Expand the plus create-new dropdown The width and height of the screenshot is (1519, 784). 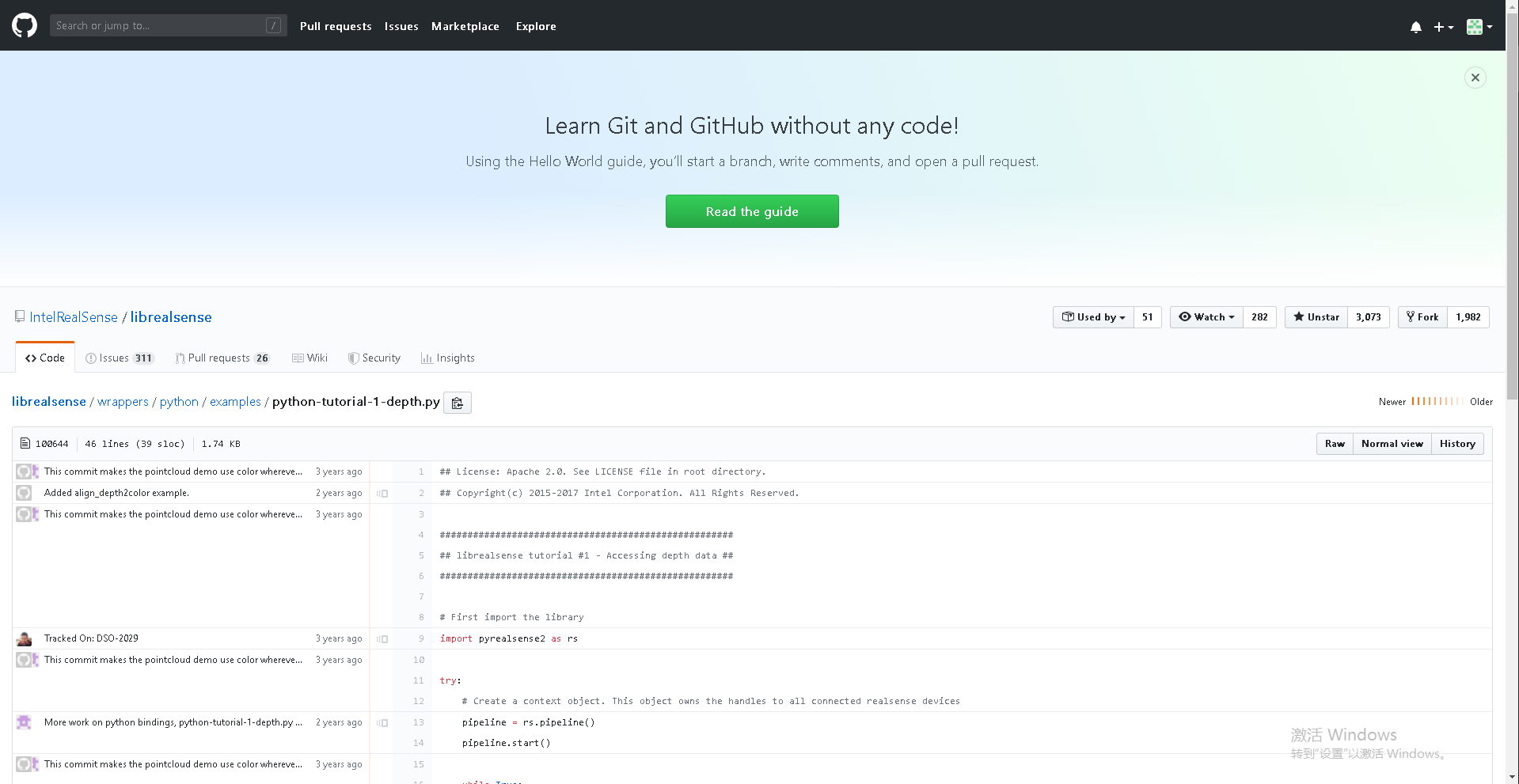1444,27
